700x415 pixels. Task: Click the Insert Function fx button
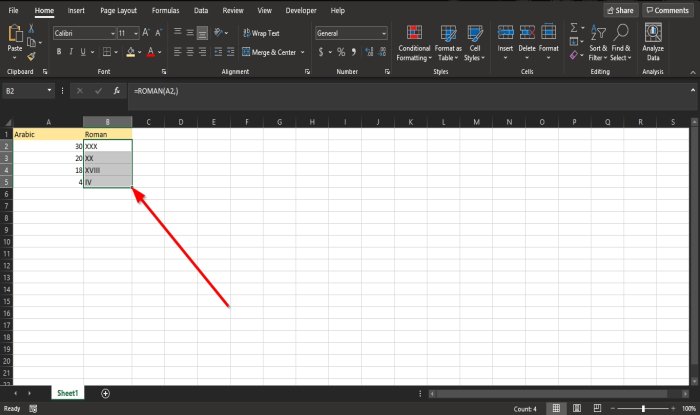(117, 91)
